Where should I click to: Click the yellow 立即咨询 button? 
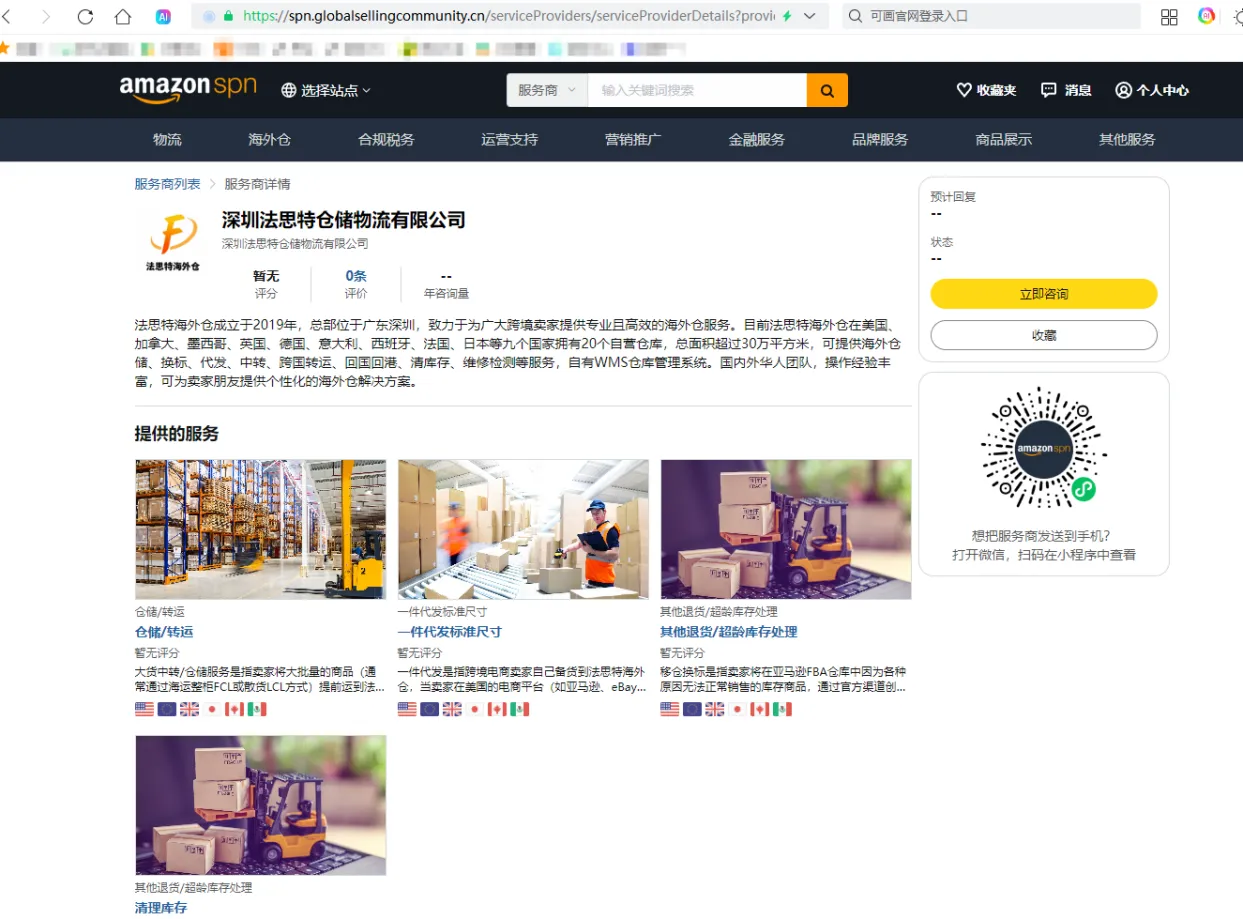pos(1044,294)
